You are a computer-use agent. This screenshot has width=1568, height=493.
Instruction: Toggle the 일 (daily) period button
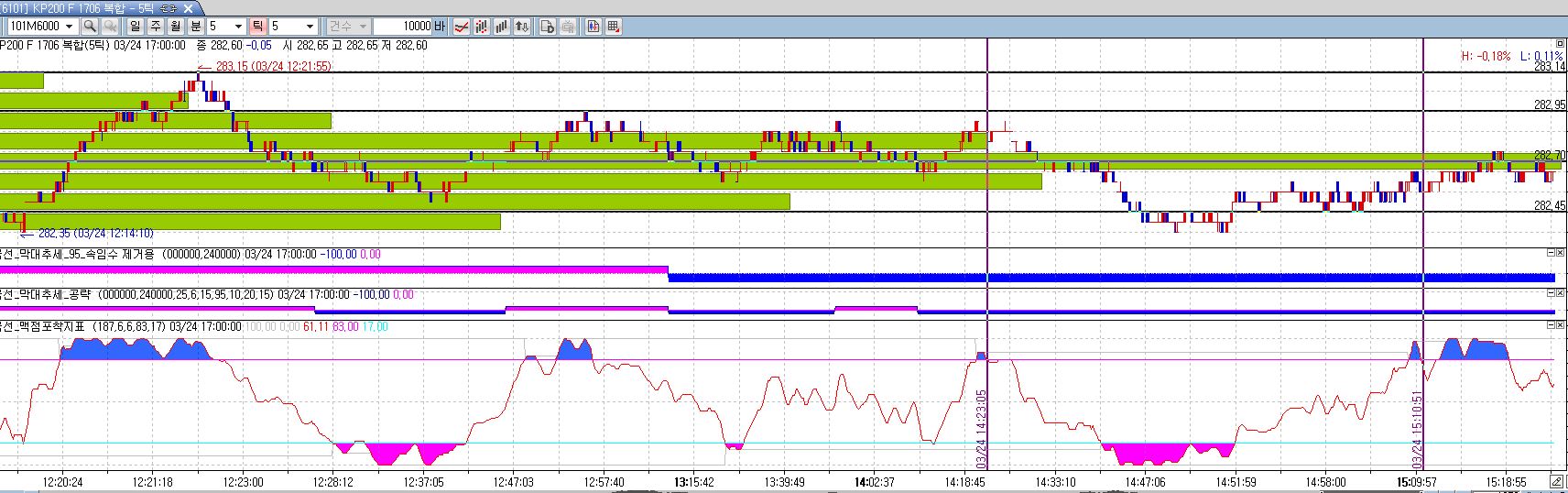pos(136,27)
